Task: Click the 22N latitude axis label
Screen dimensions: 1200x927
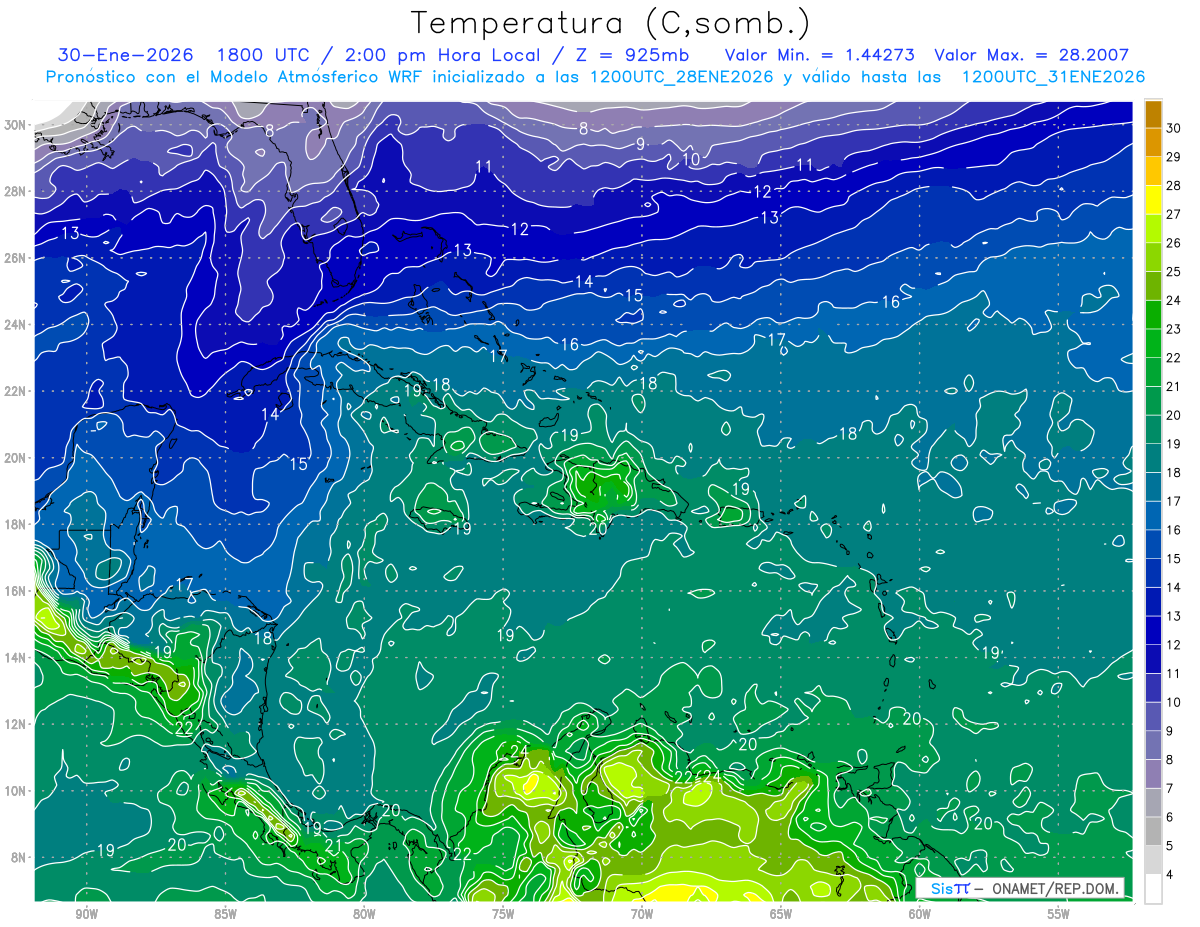Action: coord(15,391)
